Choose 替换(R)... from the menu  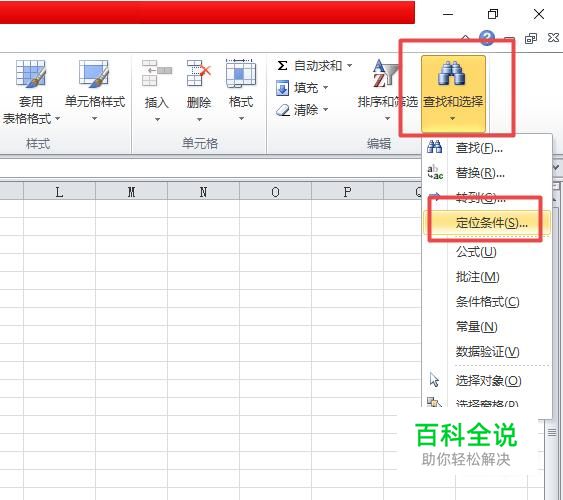(x=487, y=173)
